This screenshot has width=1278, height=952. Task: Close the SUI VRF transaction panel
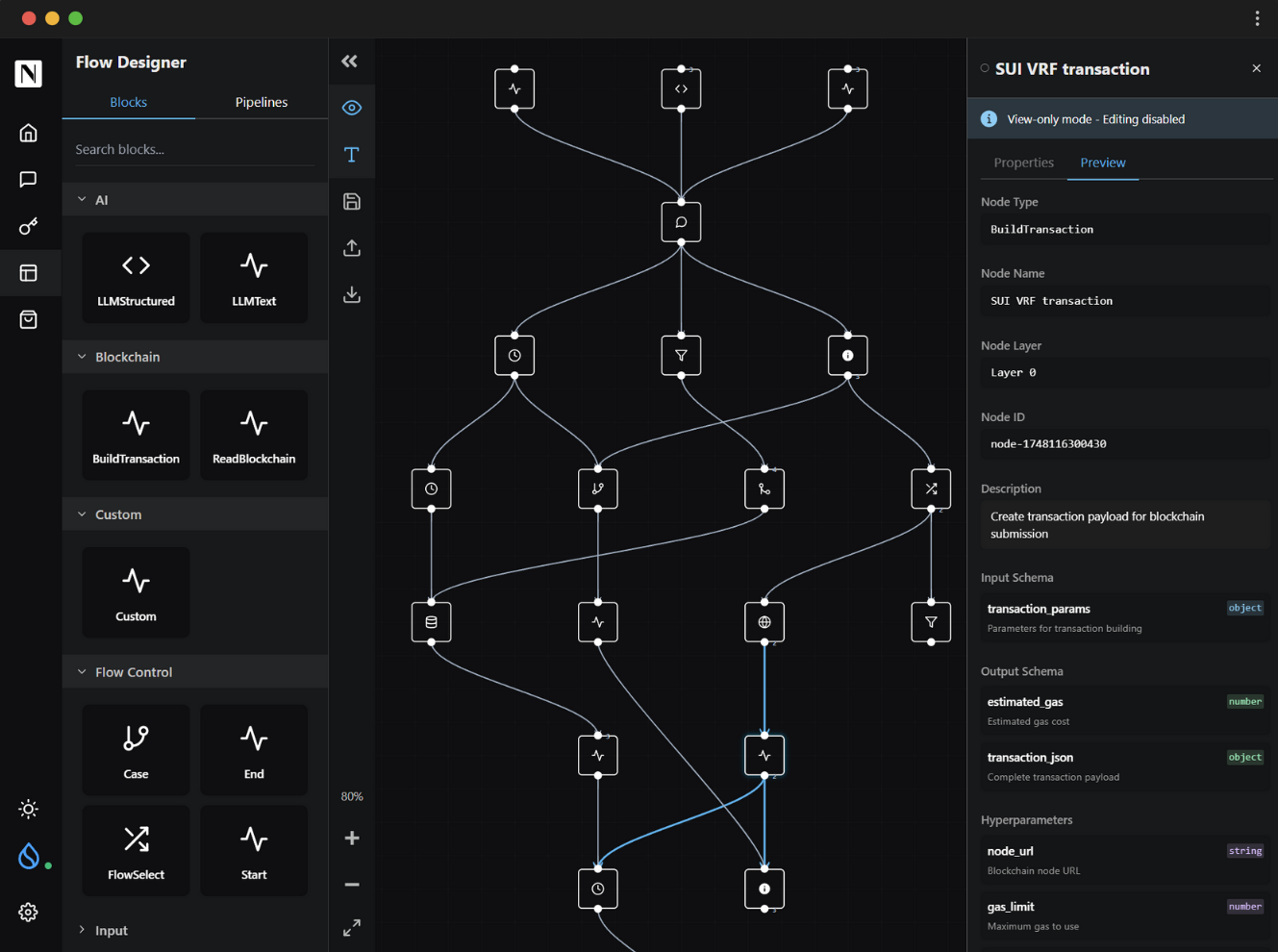pos(1256,68)
